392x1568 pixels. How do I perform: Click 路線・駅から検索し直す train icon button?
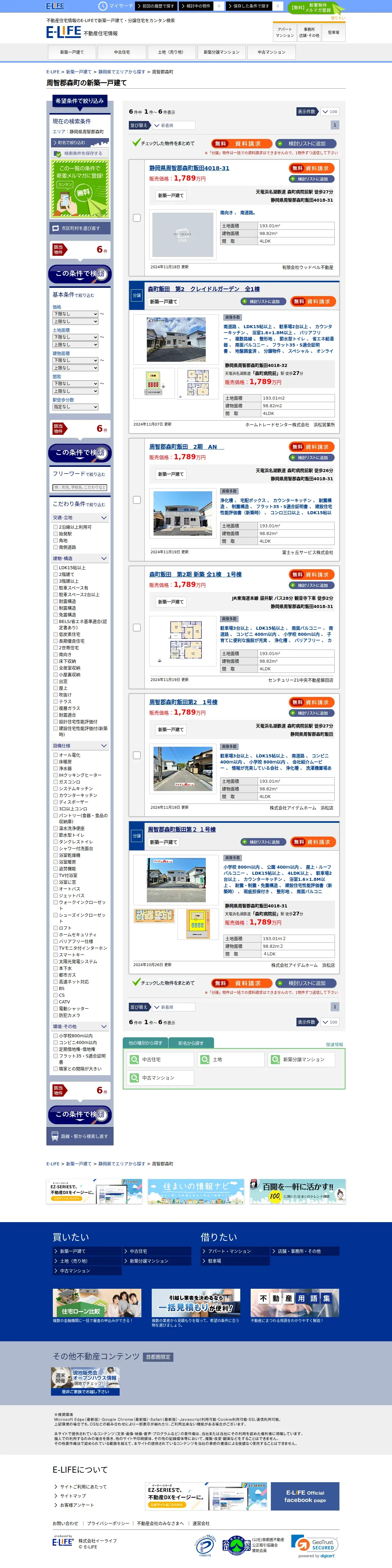coord(80,1137)
